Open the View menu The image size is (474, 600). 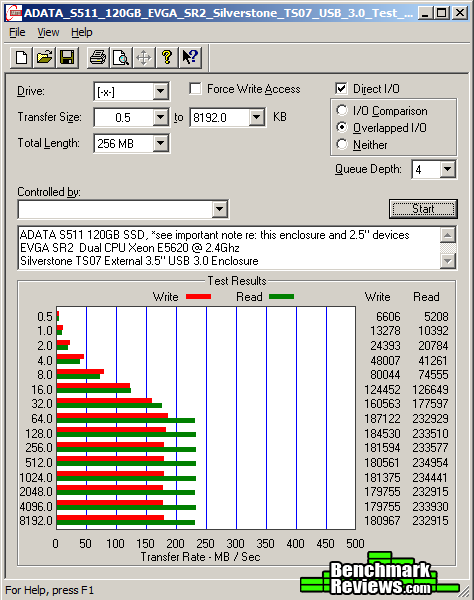(48, 33)
